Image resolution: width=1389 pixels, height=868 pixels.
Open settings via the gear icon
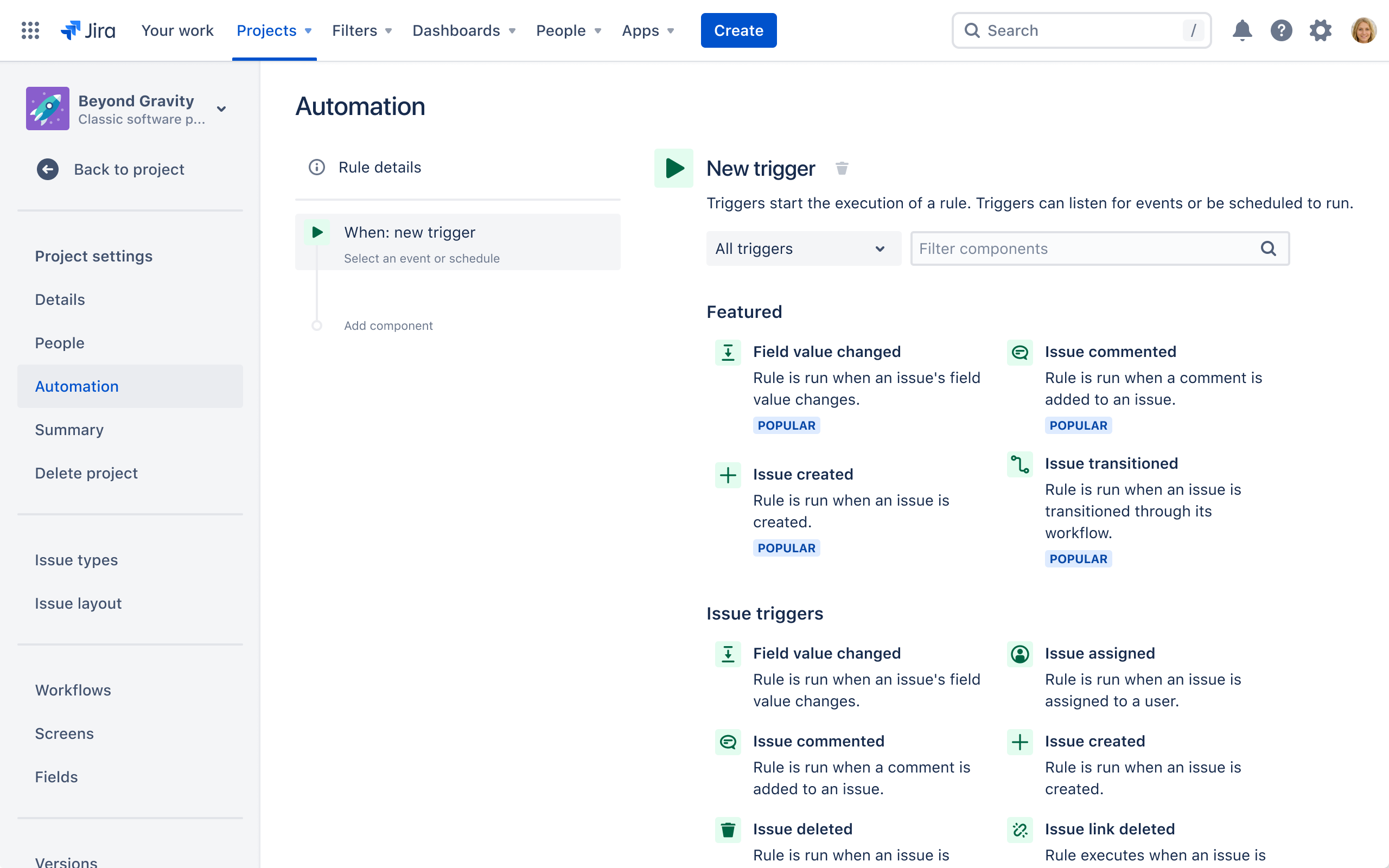(1321, 30)
